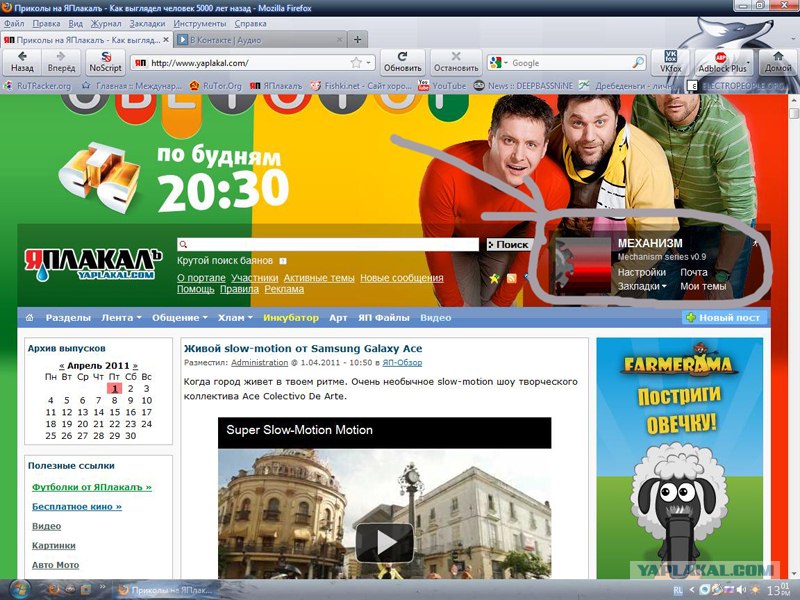
Task: Open the address bar history dropdown arrow
Action: coord(369,63)
